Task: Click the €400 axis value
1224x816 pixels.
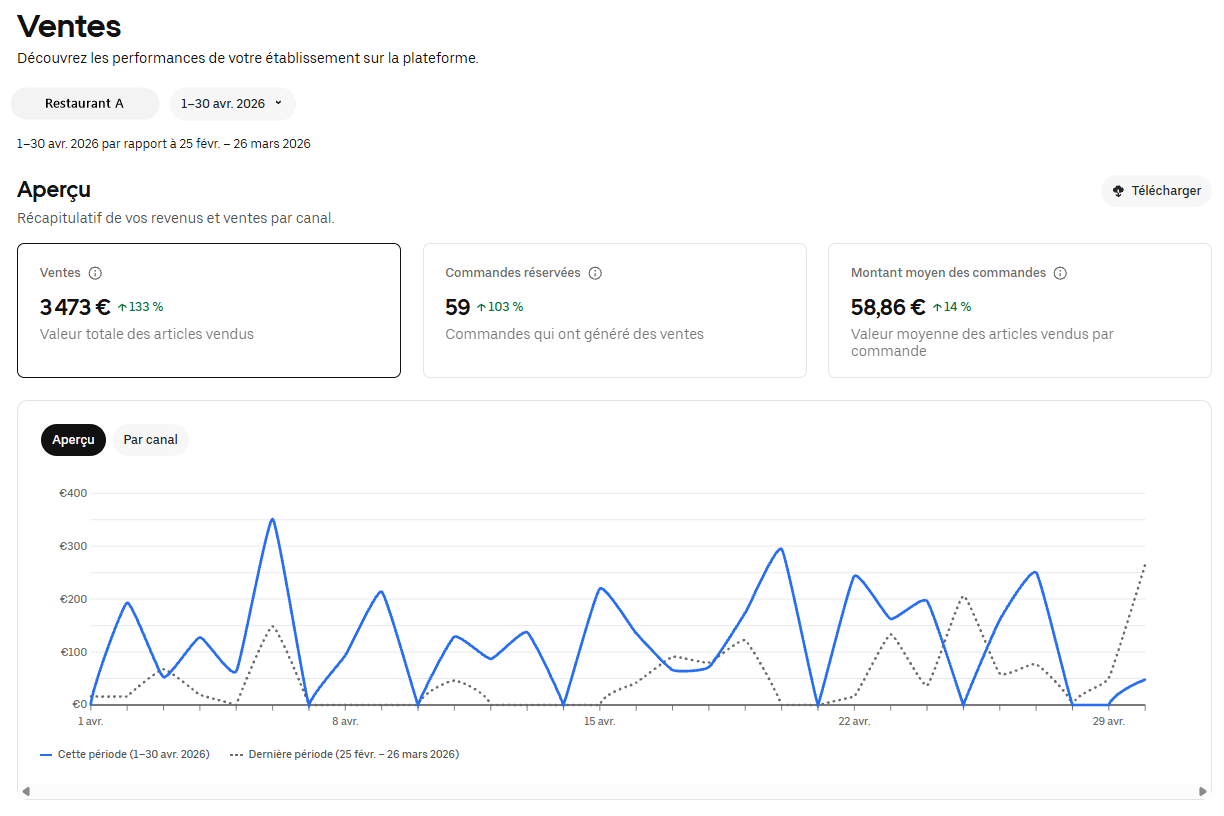Action: [x=73, y=493]
